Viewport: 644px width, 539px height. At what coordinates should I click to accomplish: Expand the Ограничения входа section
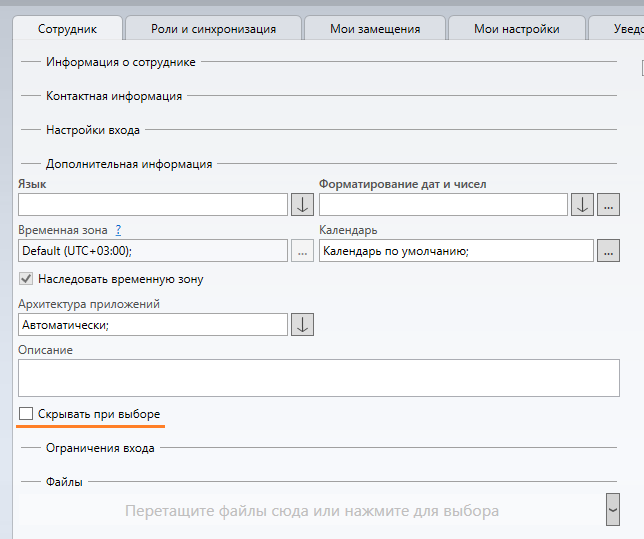(x=100, y=448)
